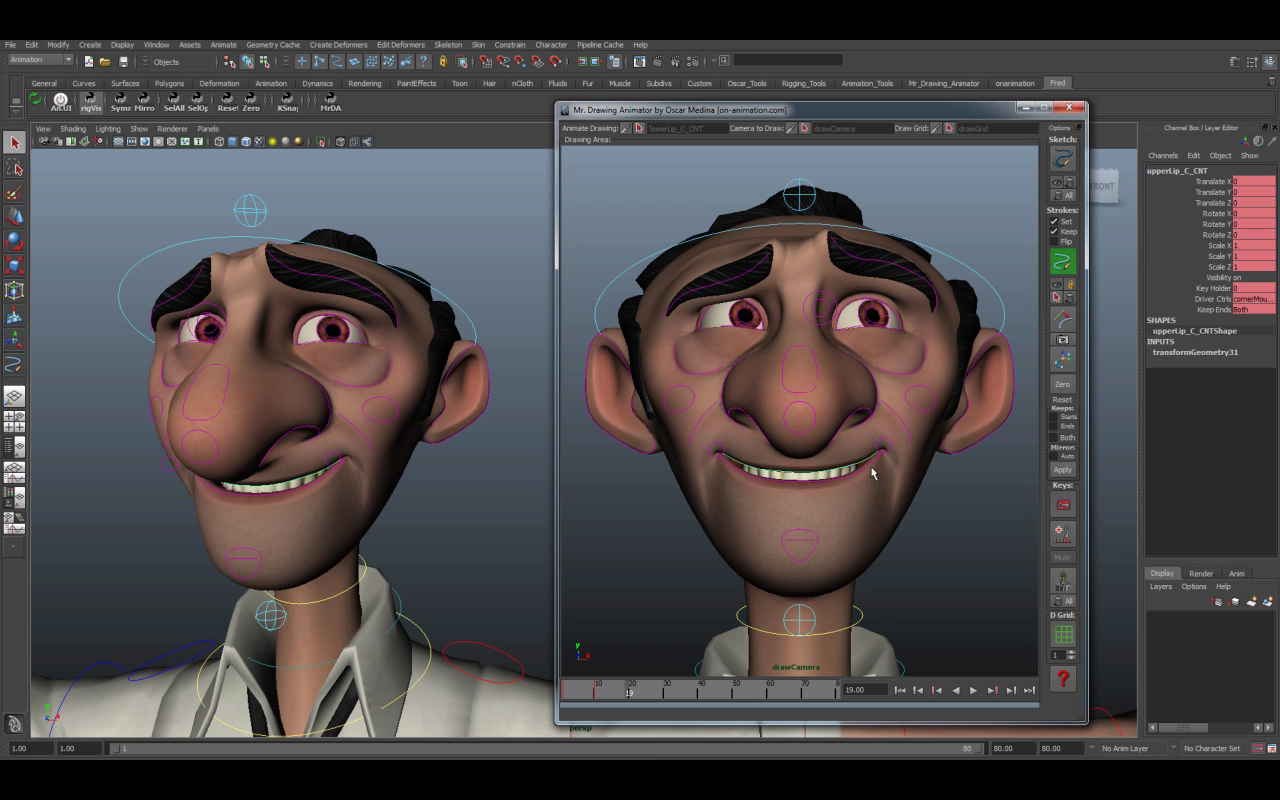Enable the Both keeps checkbox
This screenshot has height=800, width=1280.
pyautogui.click(x=1053, y=438)
